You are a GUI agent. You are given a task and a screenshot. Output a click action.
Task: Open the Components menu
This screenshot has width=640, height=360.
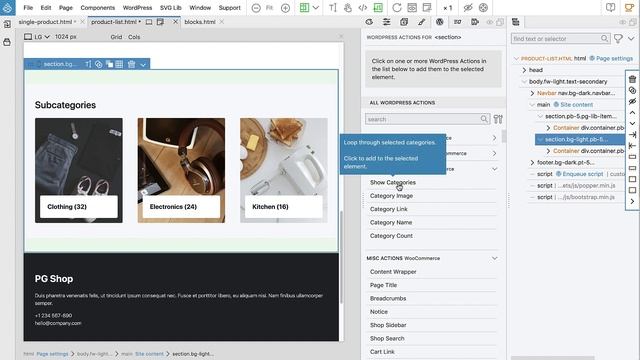point(98,8)
